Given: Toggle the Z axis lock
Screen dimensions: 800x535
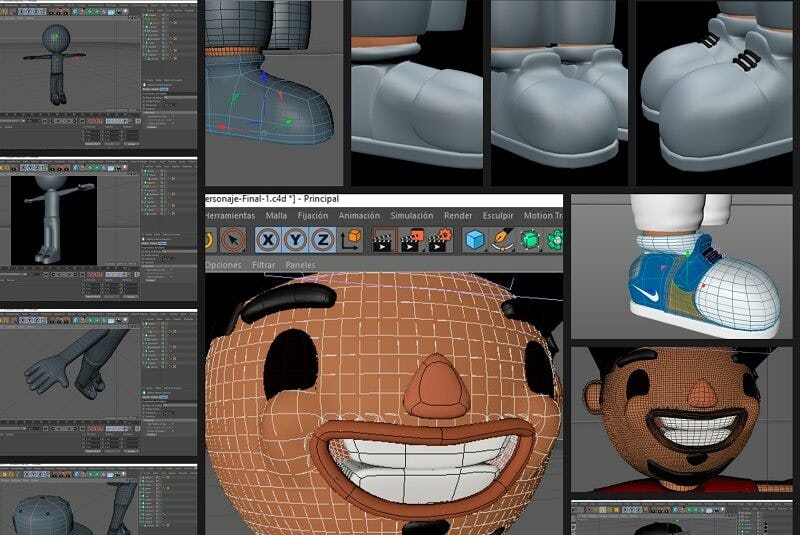Looking at the screenshot, I should click(x=322, y=240).
